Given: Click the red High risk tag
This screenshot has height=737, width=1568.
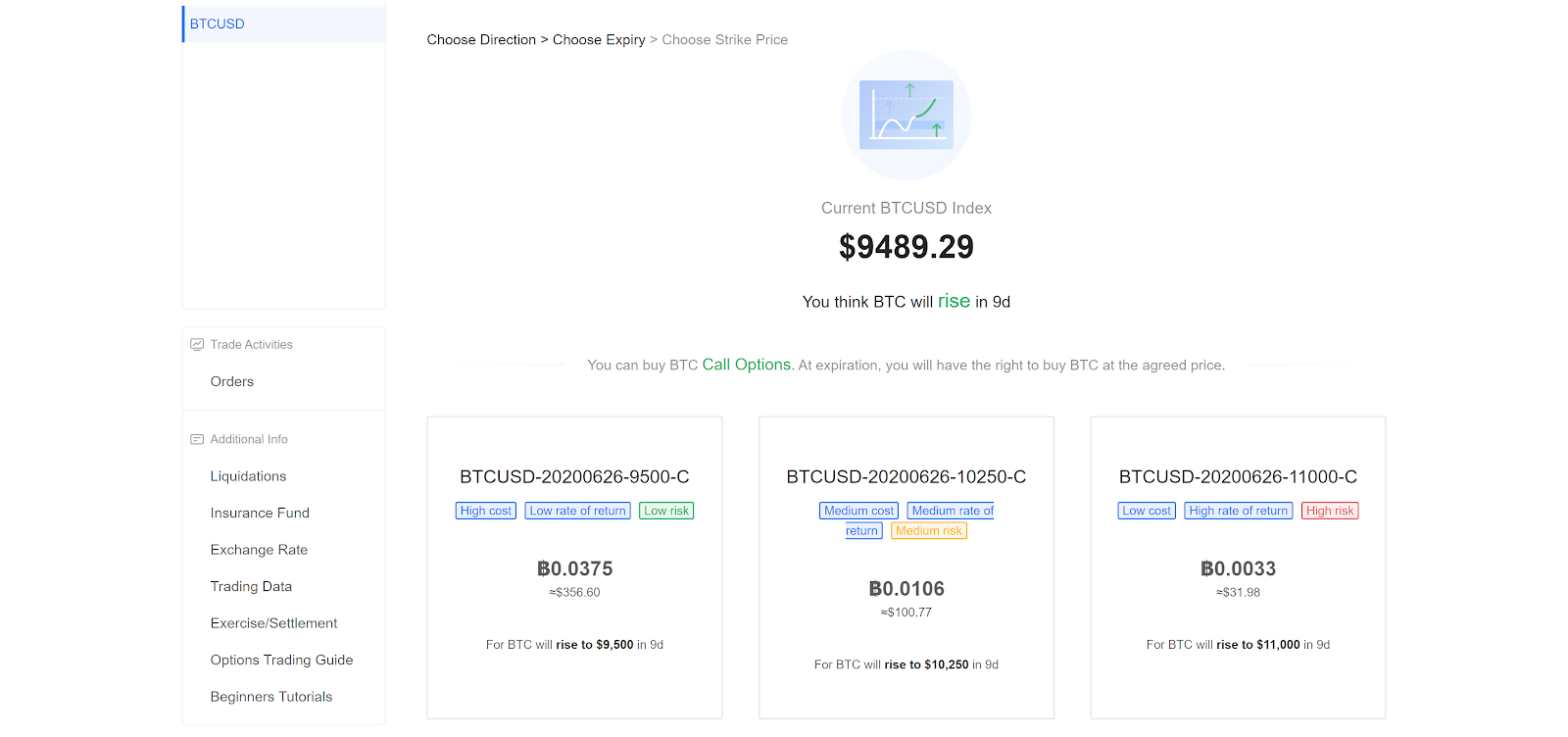Looking at the screenshot, I should click(x=1330, y=511).
